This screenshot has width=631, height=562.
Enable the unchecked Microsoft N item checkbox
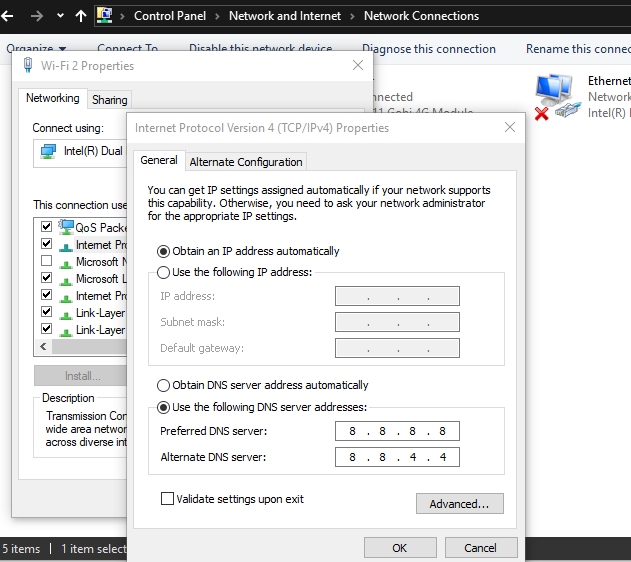tap(46, 261)
